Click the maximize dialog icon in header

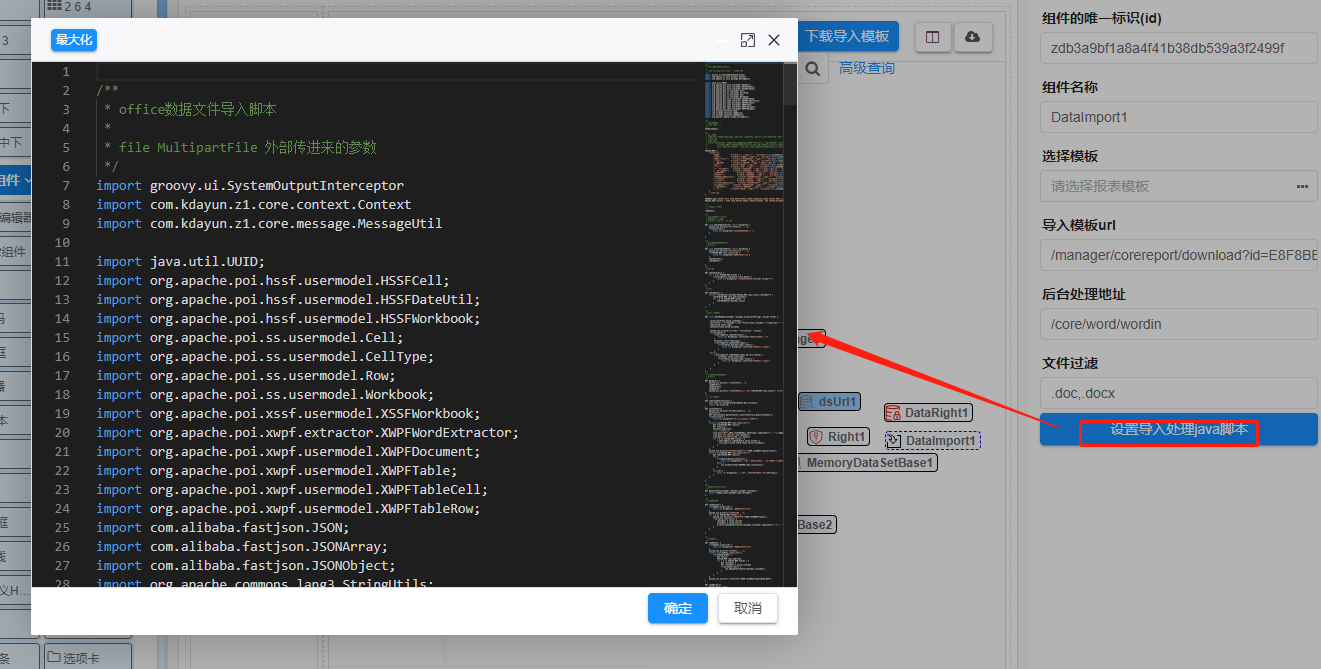click(747, 40)
